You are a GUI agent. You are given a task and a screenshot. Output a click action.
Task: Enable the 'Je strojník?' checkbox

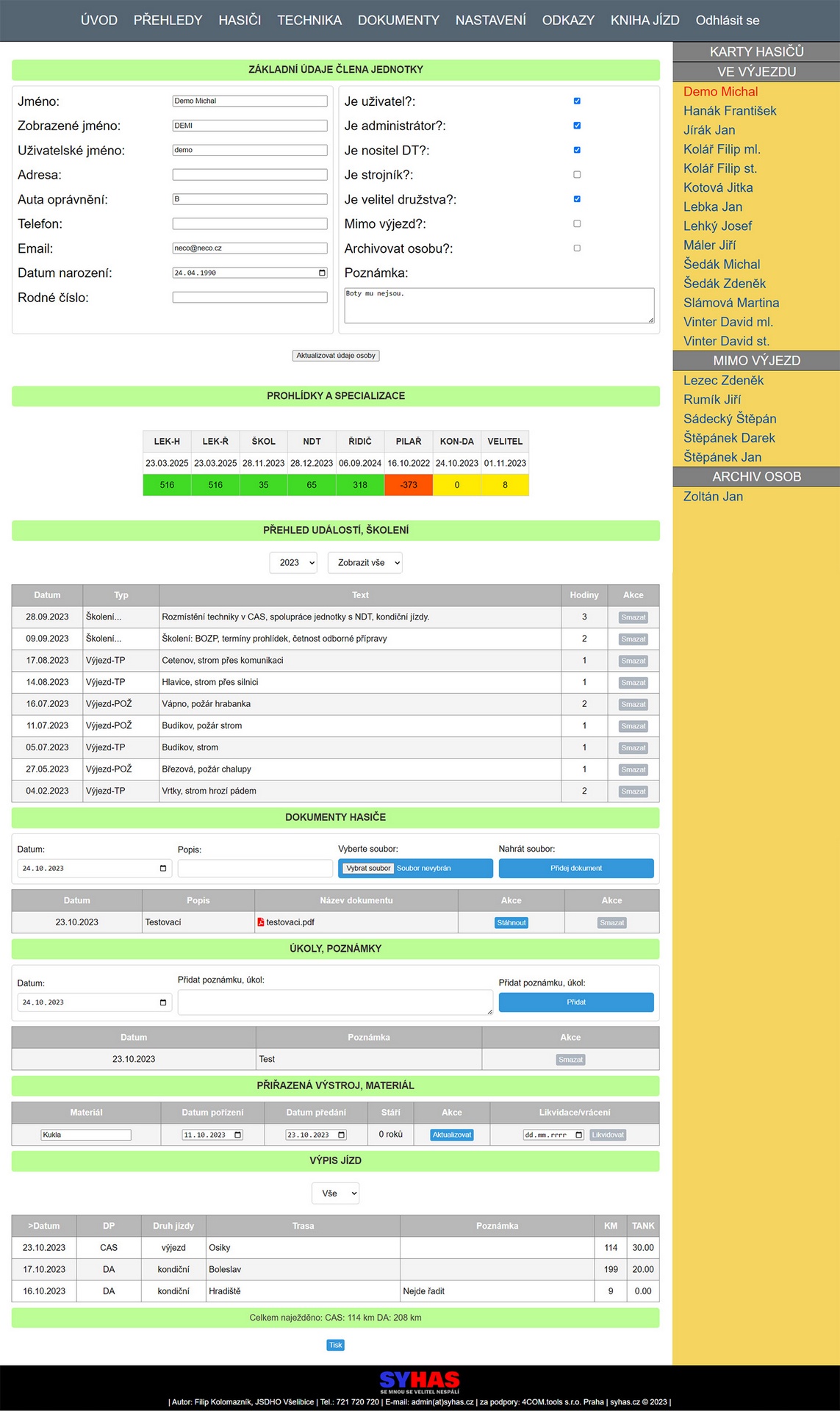pos(577,175)
